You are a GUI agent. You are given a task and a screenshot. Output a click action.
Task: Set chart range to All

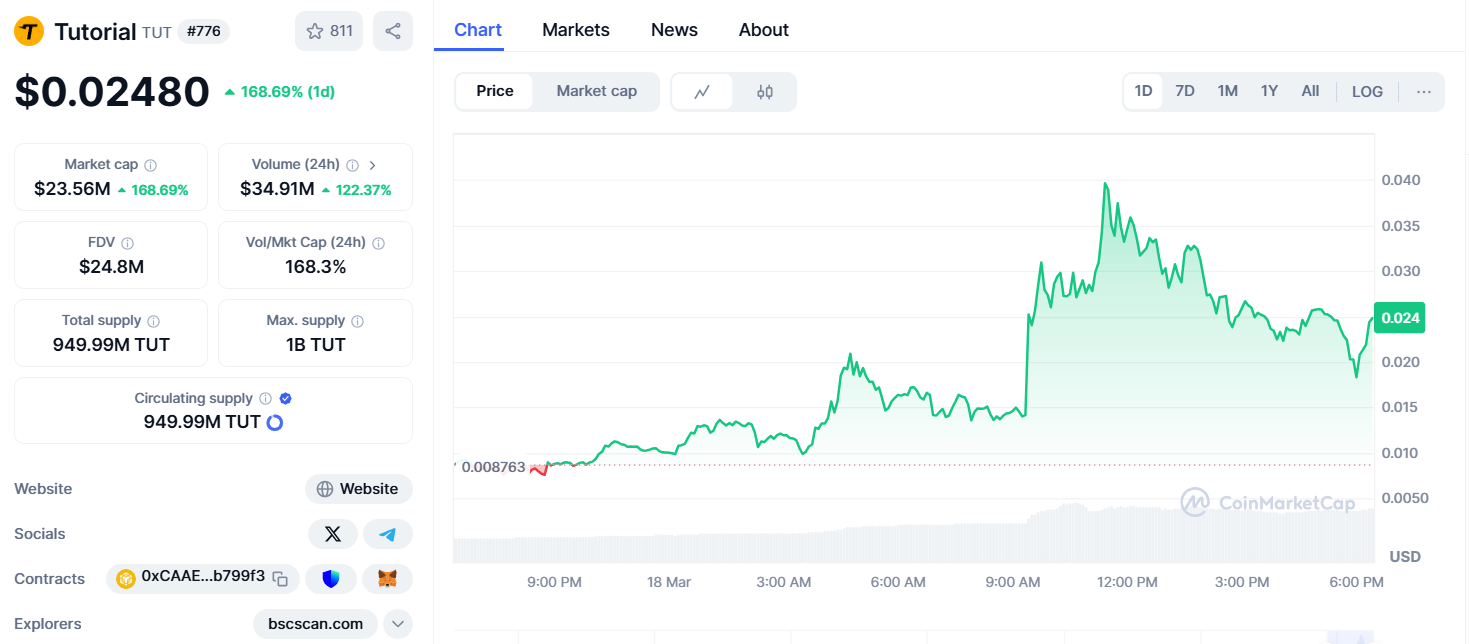pos(1310,91)
